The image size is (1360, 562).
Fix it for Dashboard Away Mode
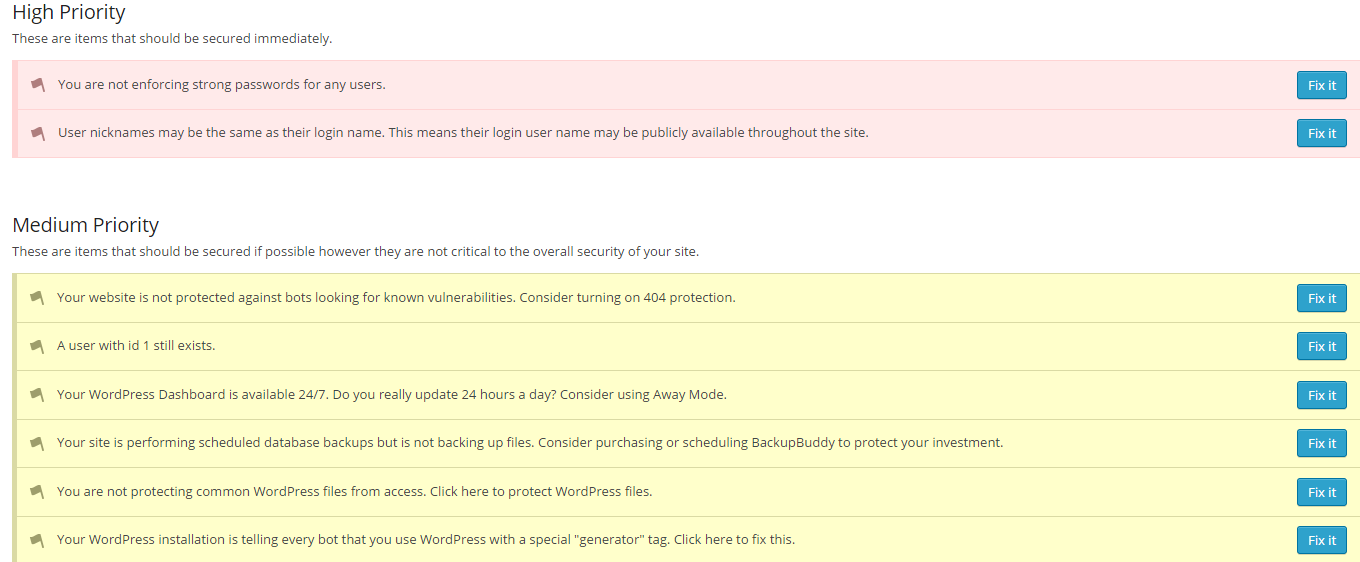(x=1321, y=395)
